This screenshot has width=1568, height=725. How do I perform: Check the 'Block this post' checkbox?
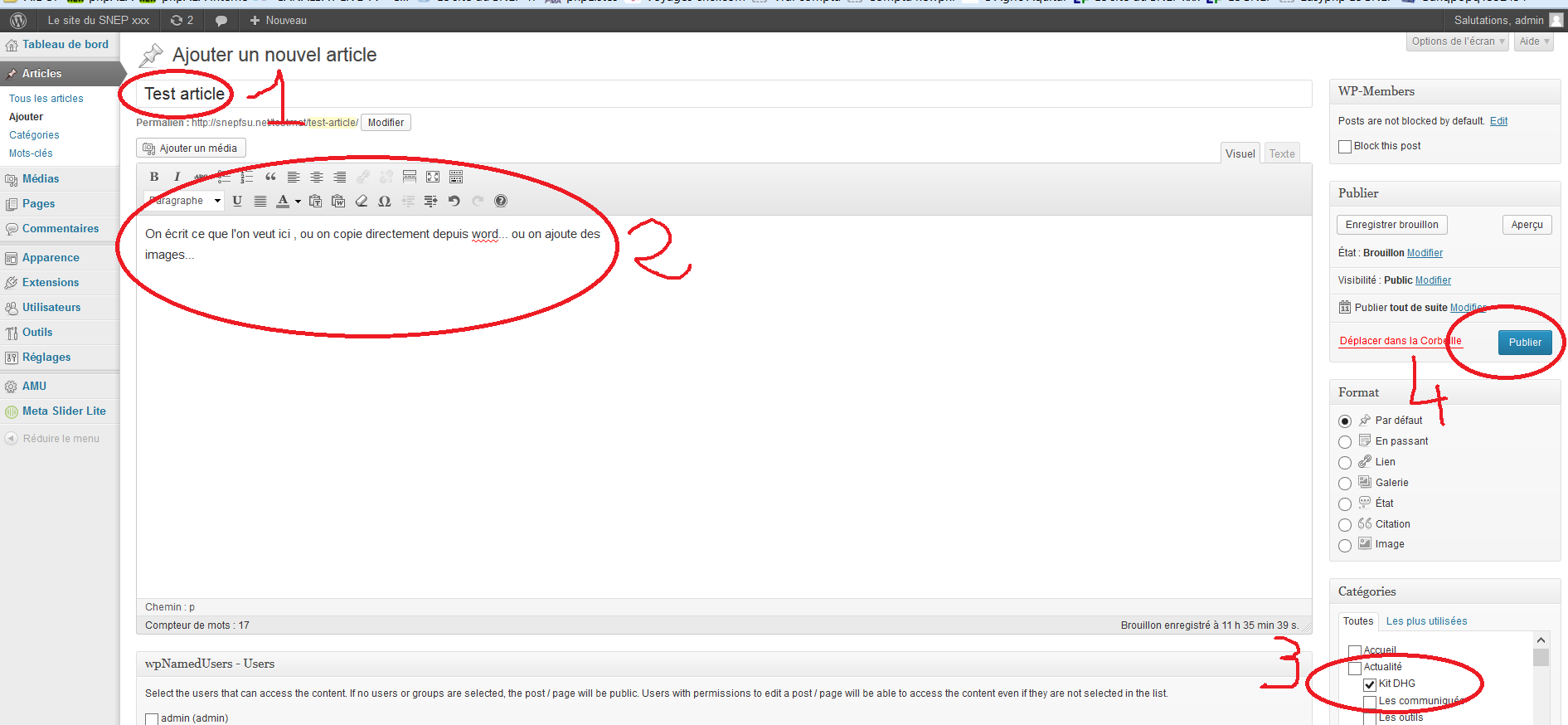1345,147
